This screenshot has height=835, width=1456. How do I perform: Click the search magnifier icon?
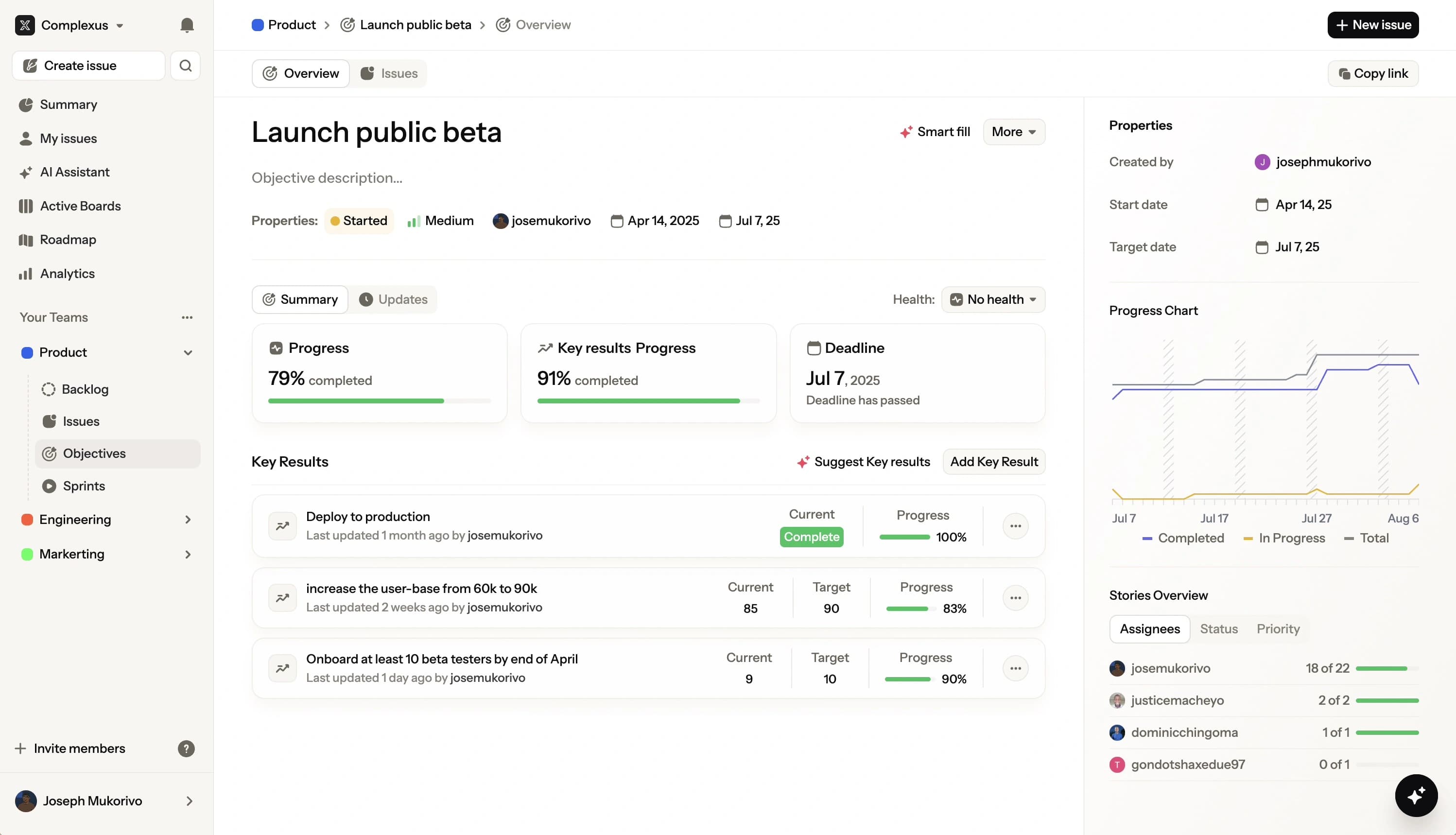click(x=185, y=66)
